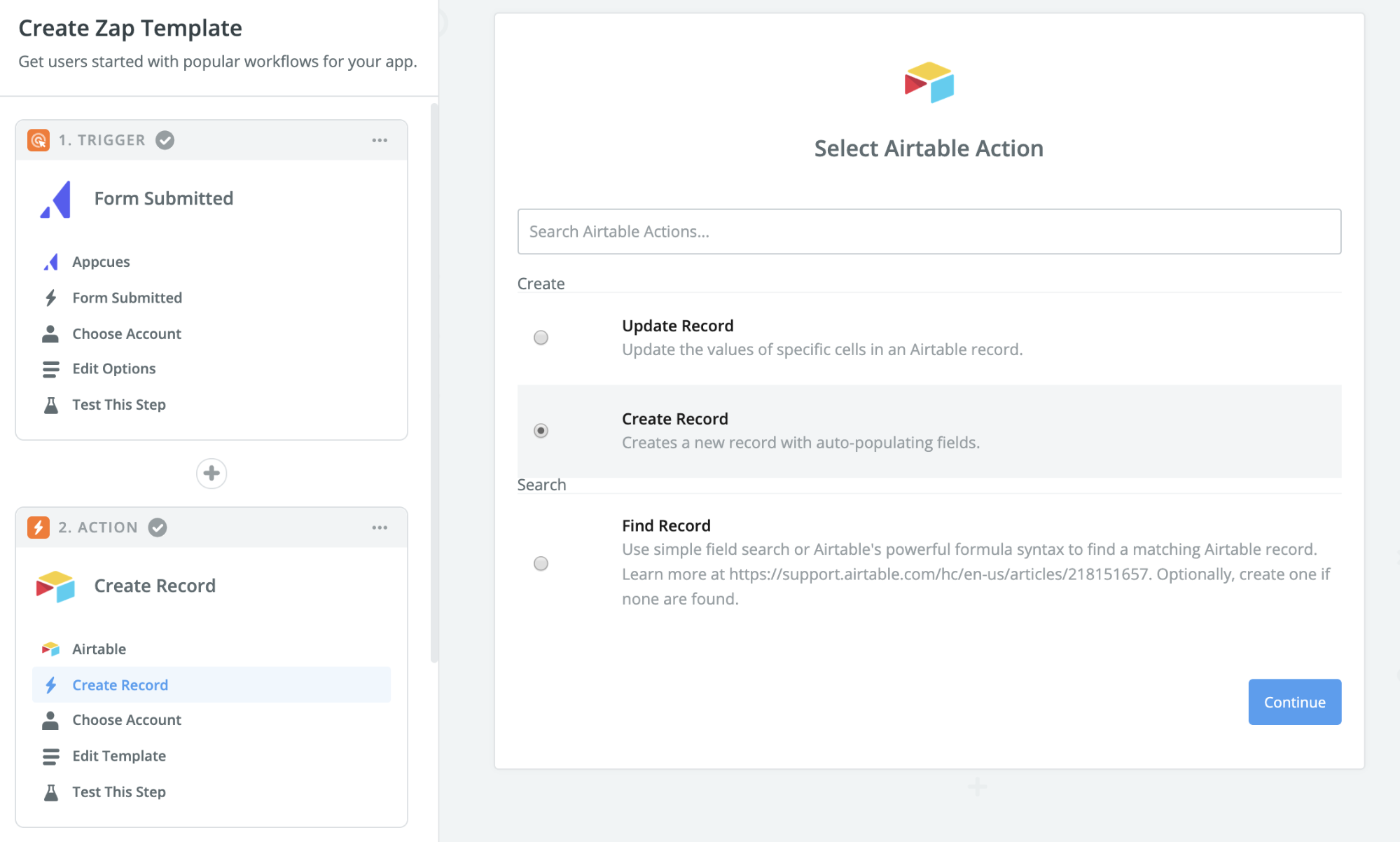Click the blue bolt beside Create Record
1400x842 pixels.
50,685
